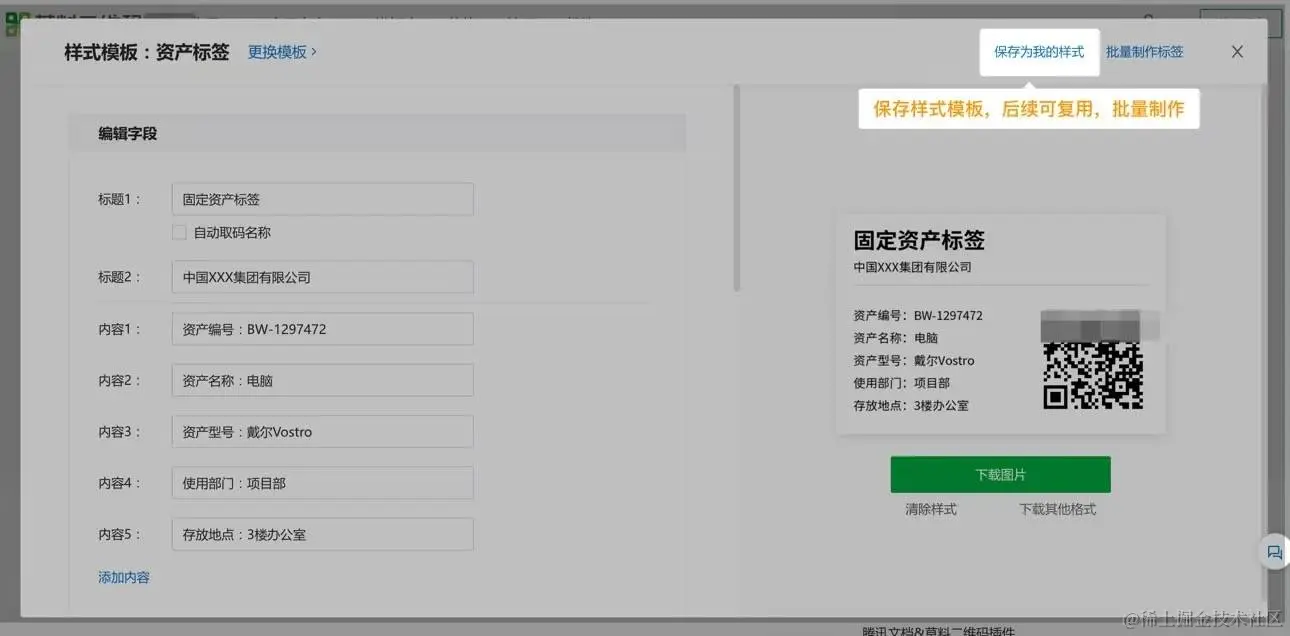The image size is (1290, 636).
Task: Click 资产名称：电脑 text in preview
Action: click(x=895, y=338)
